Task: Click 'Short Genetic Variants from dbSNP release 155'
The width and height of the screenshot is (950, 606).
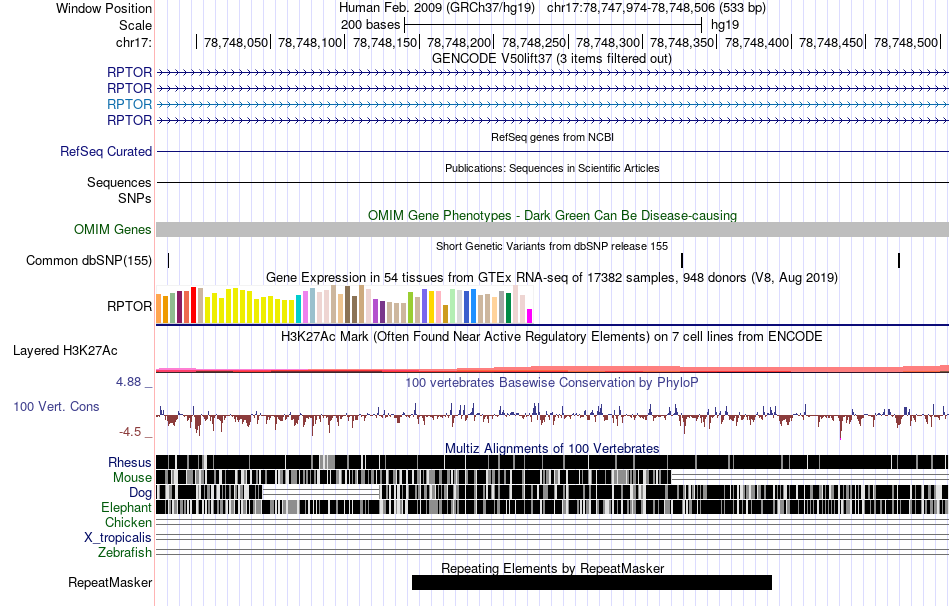Action: pyautogui.click(x=552, y=246)
